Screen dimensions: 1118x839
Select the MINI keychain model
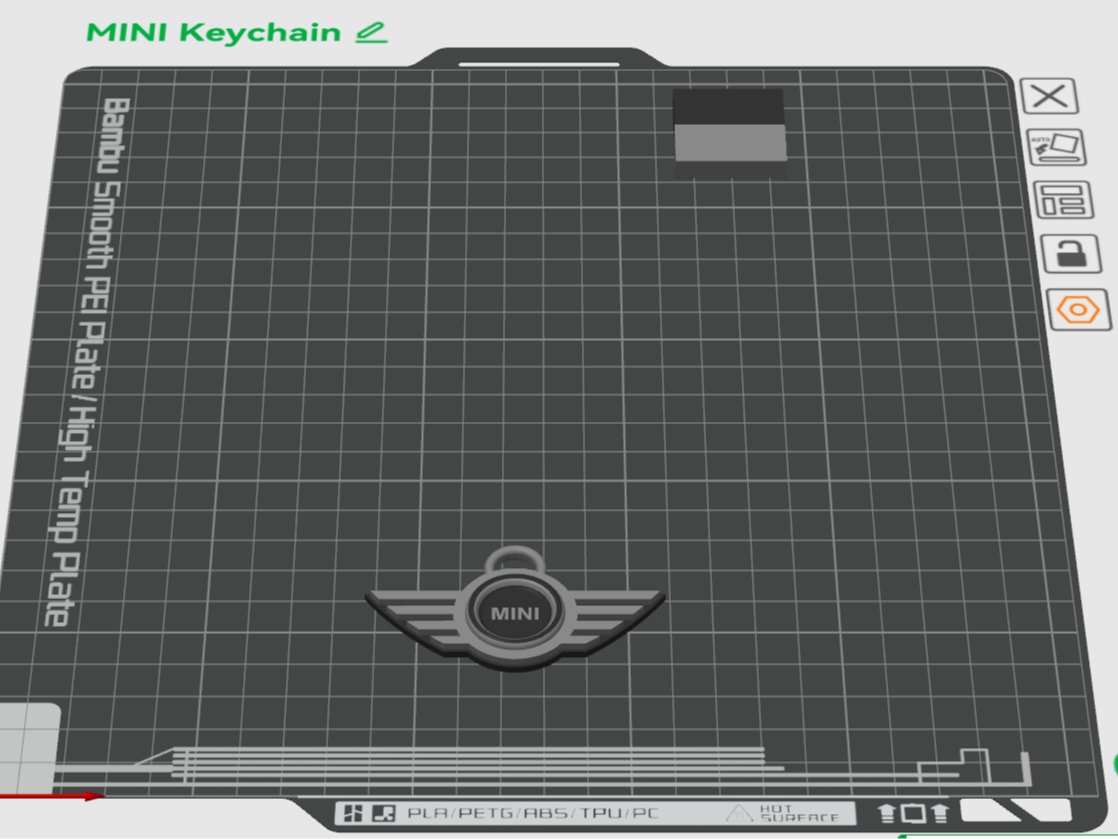pos(516,608)
